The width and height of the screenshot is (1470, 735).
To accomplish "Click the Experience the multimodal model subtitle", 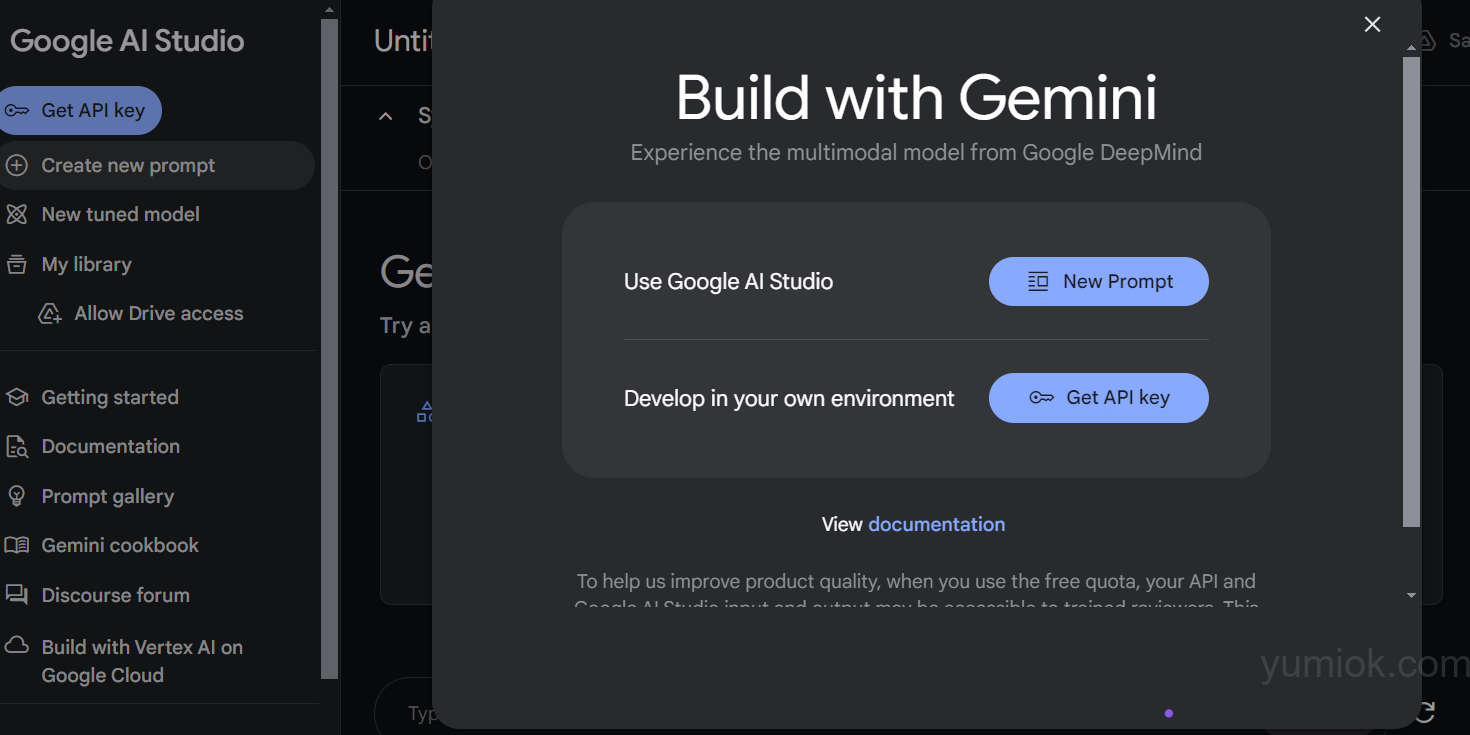I will 916,153.
